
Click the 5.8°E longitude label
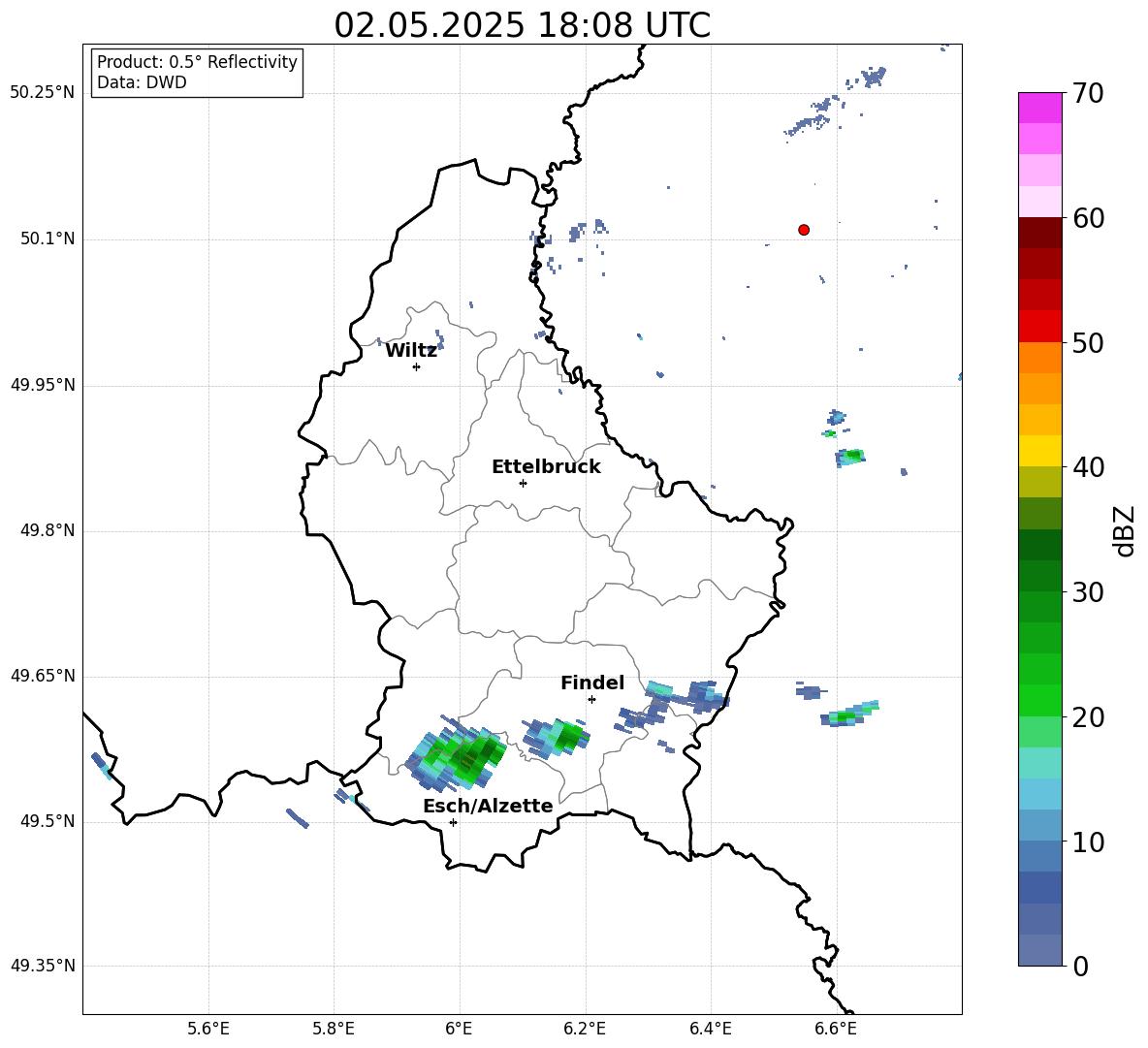[x=334, y=1029]
